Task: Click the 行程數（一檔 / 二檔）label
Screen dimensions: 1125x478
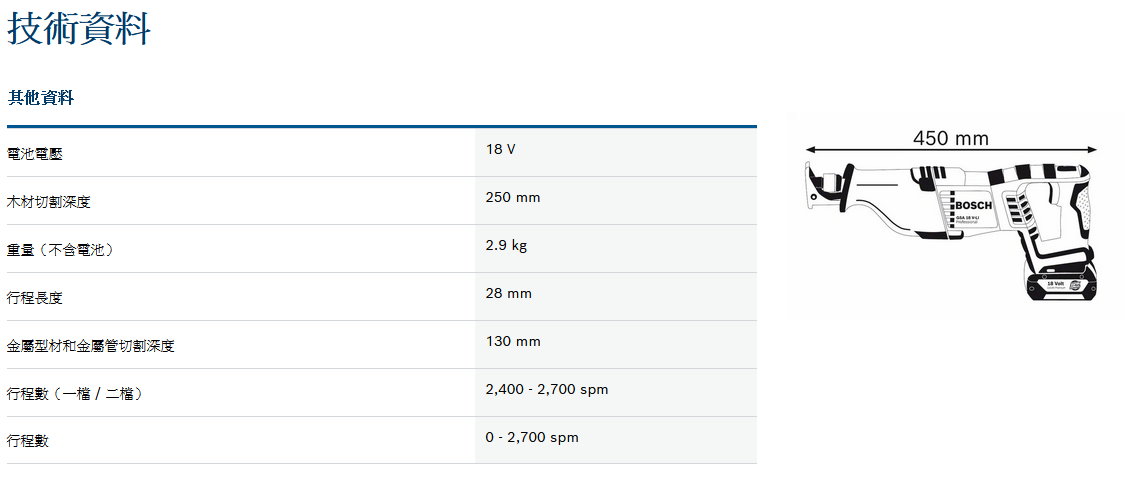Action: point(75,394)
